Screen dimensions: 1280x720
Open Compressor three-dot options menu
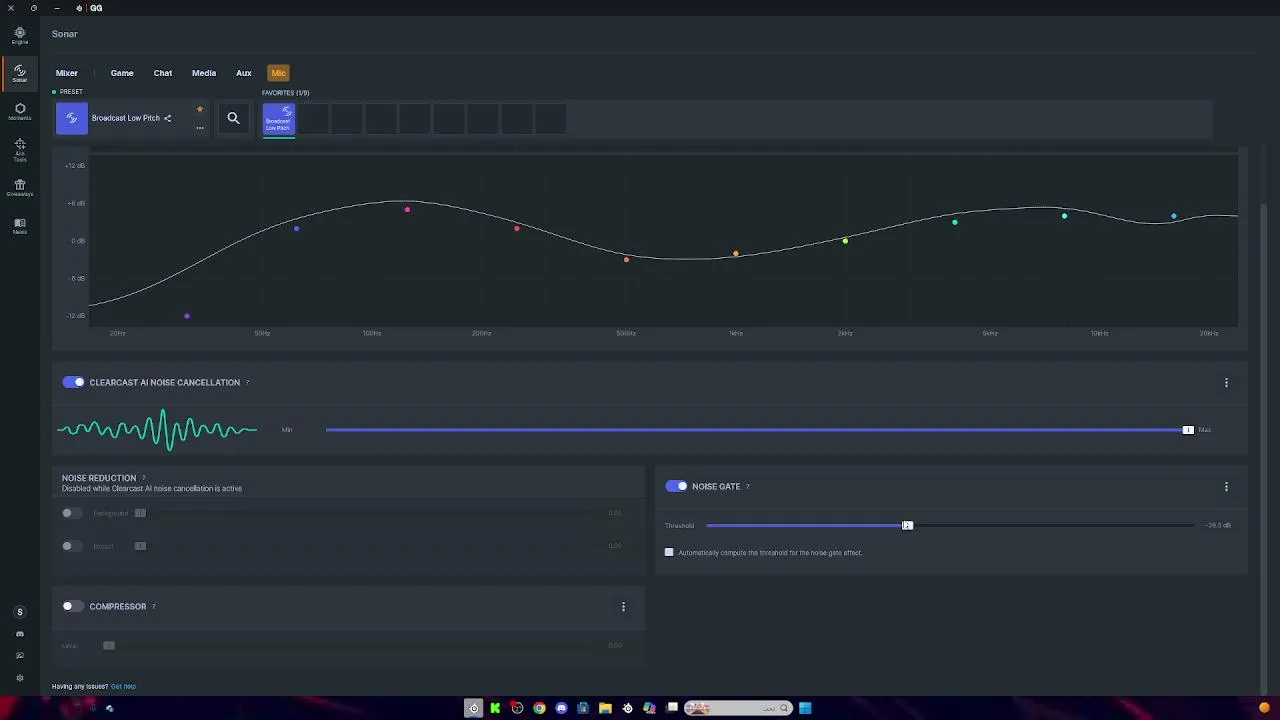point(623,606)
